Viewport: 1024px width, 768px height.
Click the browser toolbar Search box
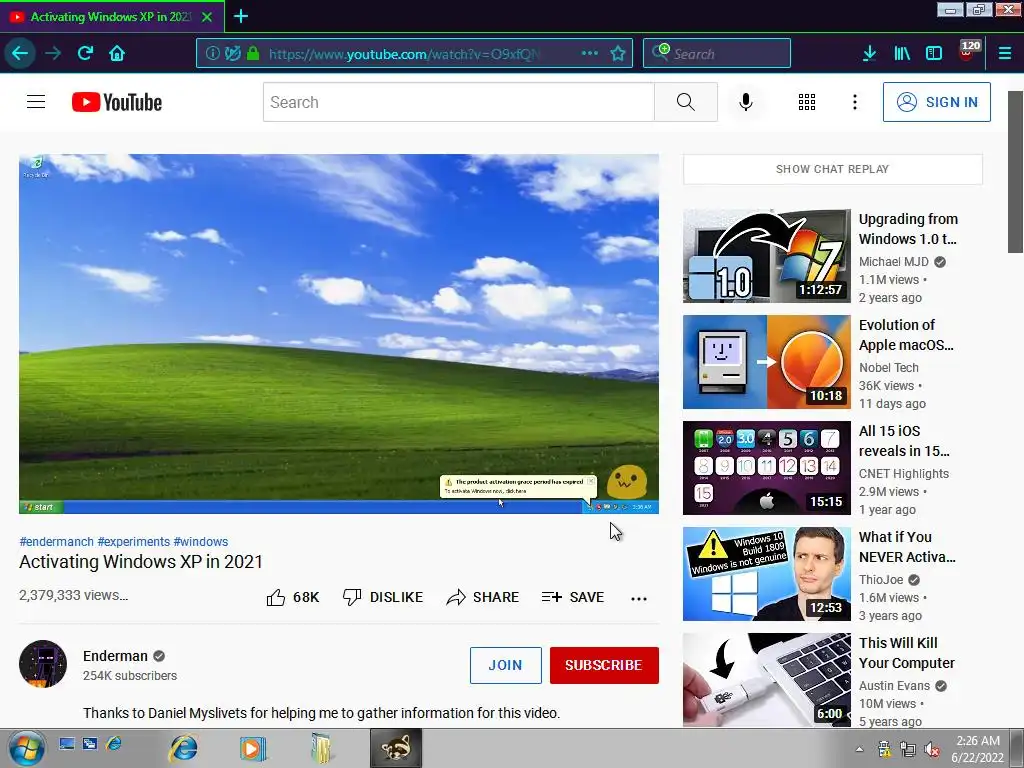716,54
